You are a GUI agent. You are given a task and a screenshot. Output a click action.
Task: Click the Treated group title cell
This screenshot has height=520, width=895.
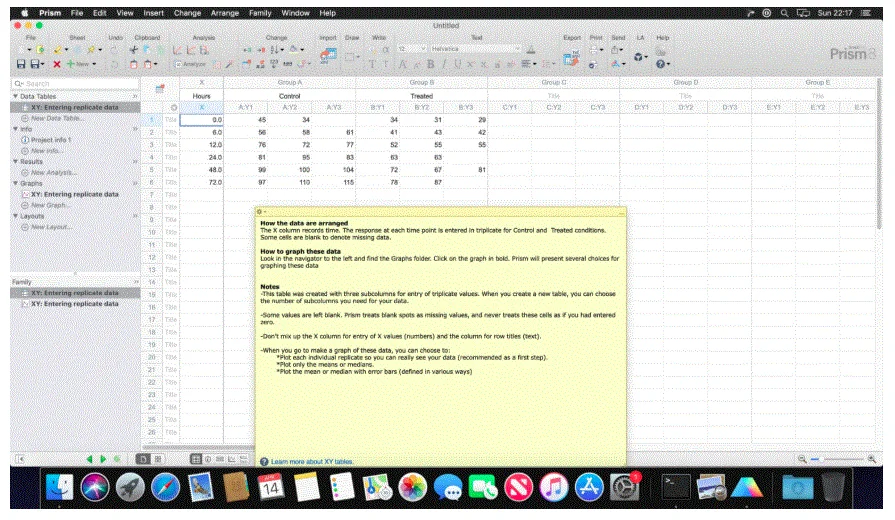point(421,96)
